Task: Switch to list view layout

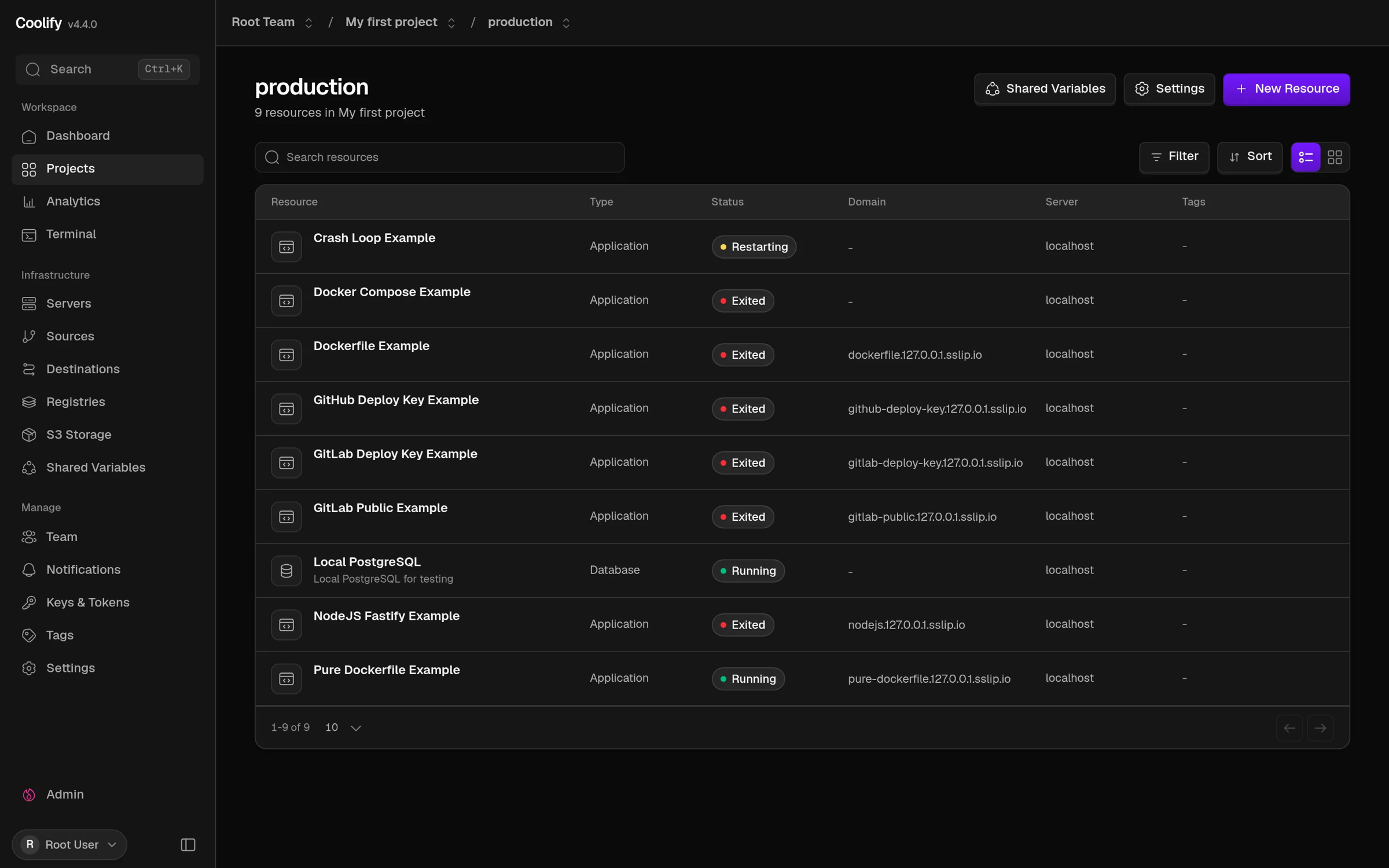Action: pyautogui.click(x=1306, y=157)
